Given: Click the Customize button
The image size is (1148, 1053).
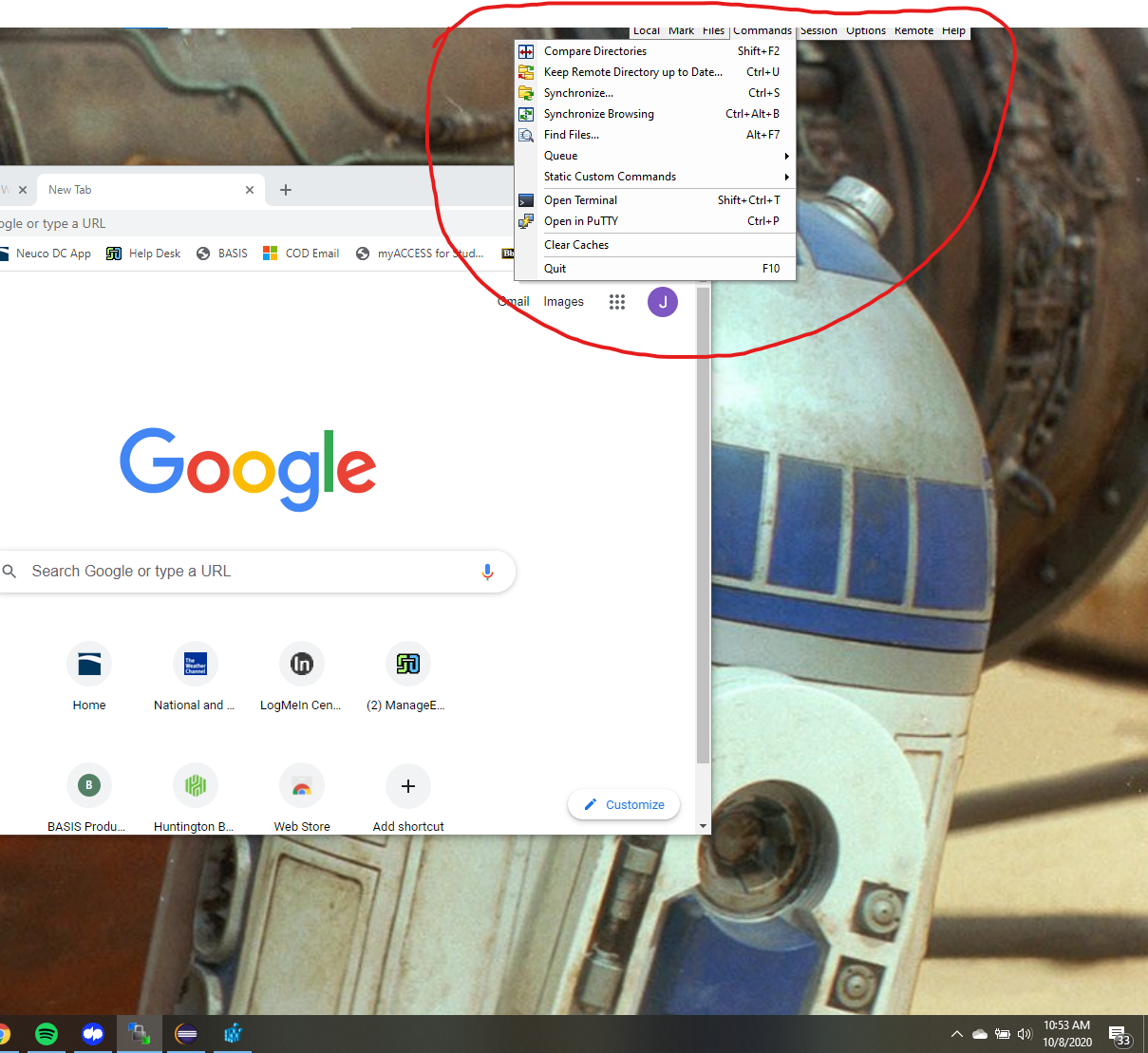Looking at the screenshot, I should [624, 804].
